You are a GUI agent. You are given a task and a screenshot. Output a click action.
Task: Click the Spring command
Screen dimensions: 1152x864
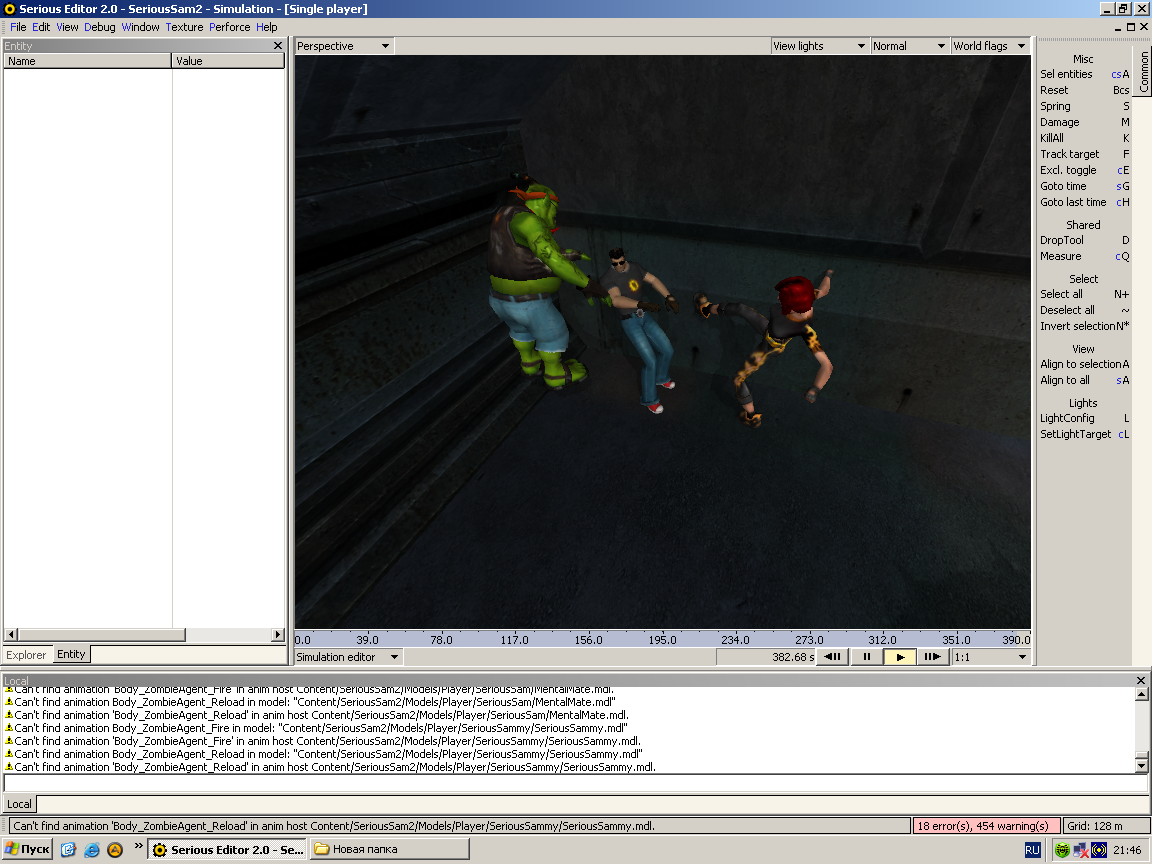click(x=1084, y=107)
